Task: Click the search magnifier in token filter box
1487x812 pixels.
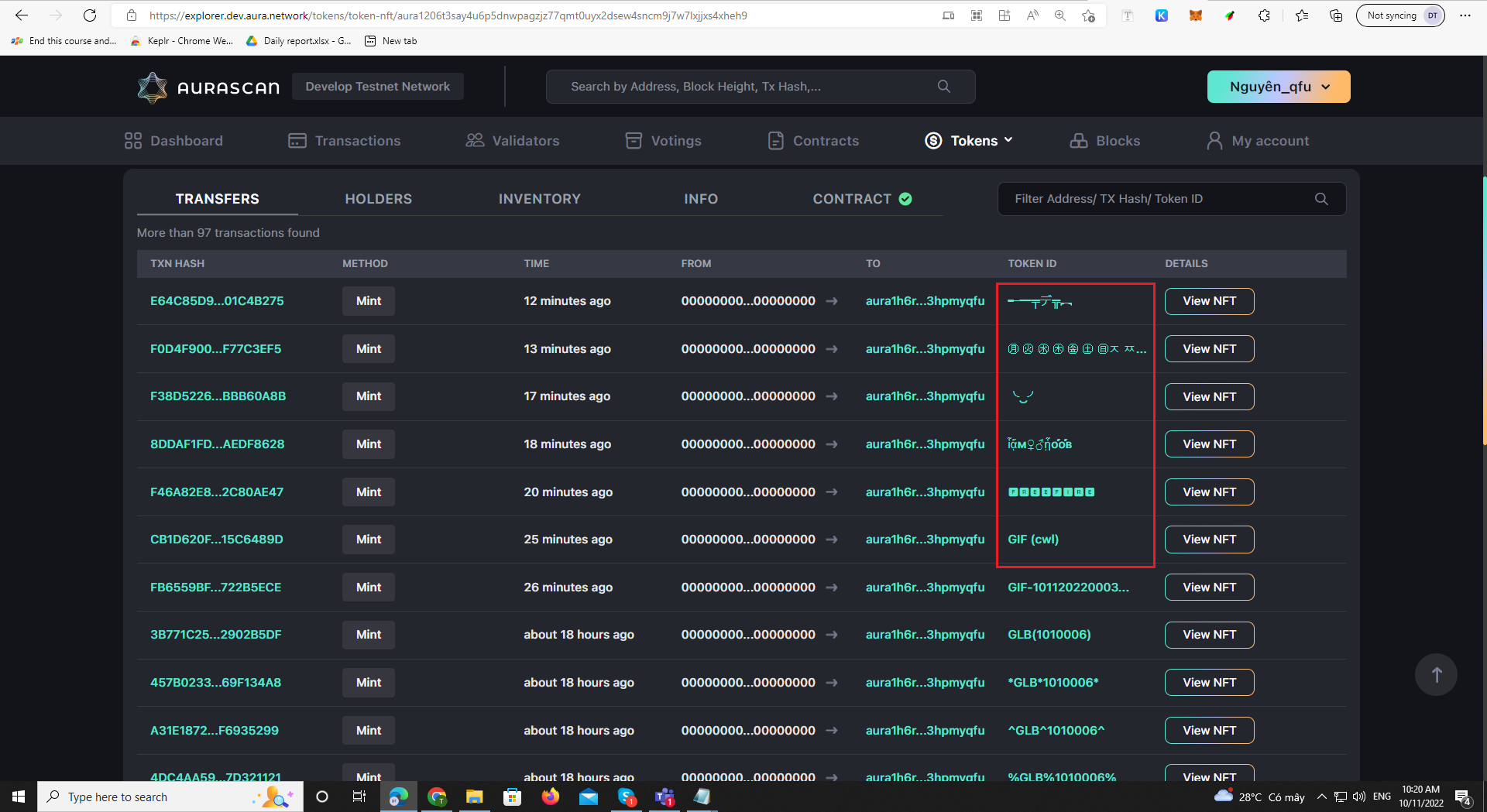Action: [x=1322, y=199]
